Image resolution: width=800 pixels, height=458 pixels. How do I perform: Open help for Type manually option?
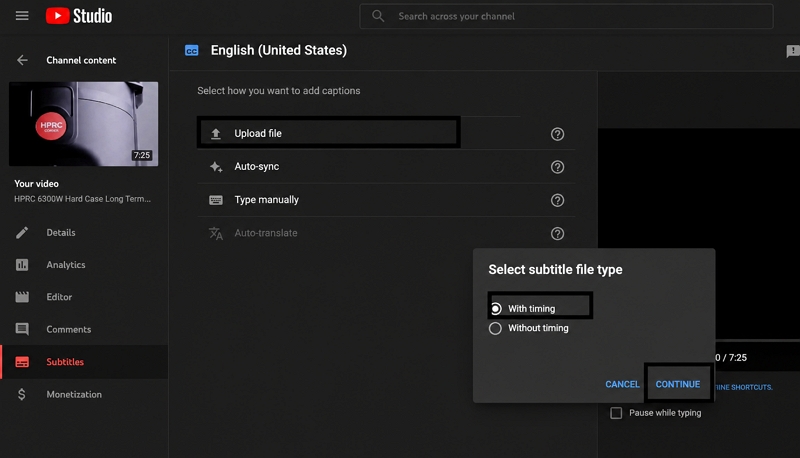click(557, 200)
